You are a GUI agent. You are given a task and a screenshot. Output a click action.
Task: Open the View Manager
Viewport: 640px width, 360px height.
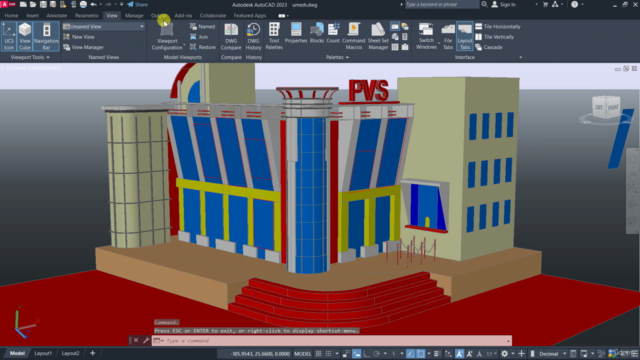84,47
